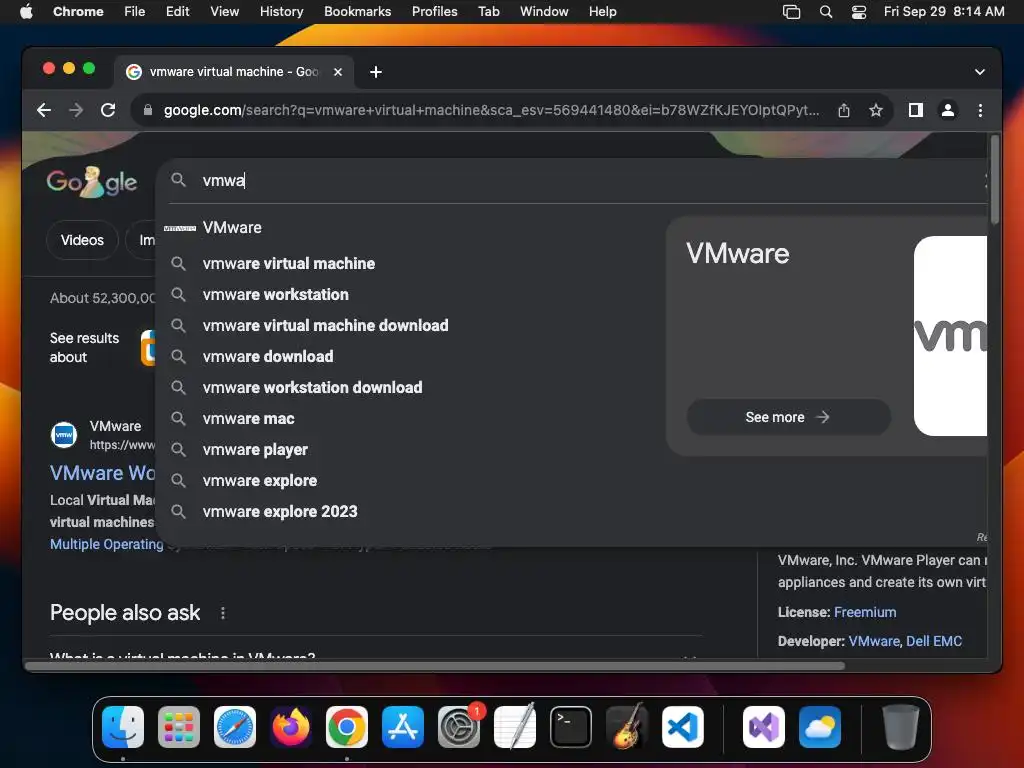
Task: Open Visual Studio Code from dock
Action: (682, 727)
